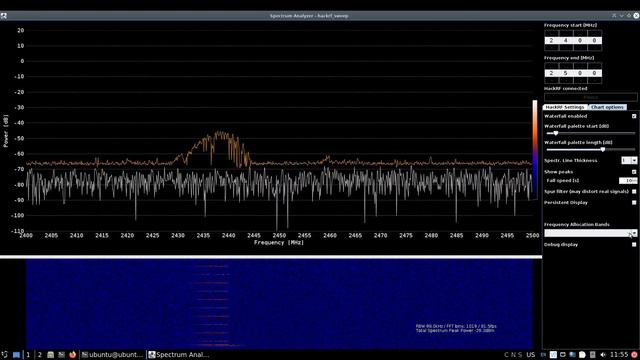Decrease the hundreds digit of Frequency end
640x360 pixels.
pyautogui.click(x=566, y=80)
